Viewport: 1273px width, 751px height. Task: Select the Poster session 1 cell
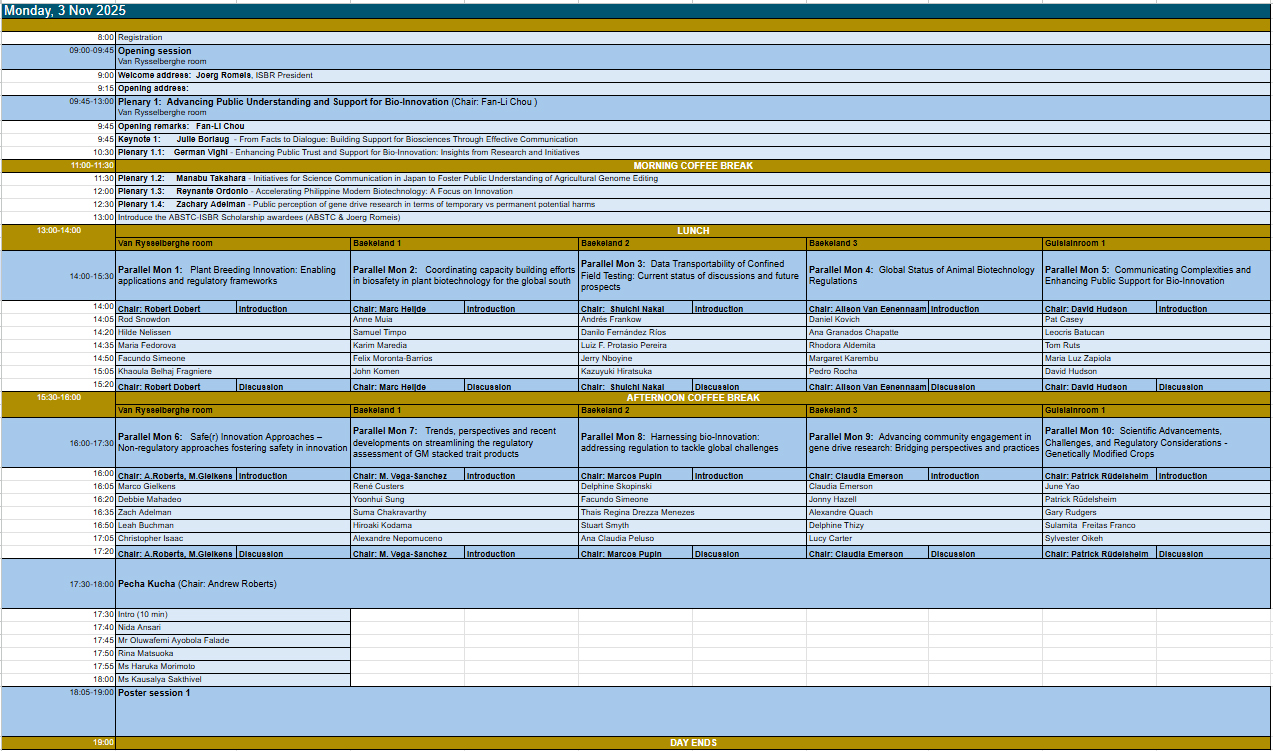click(x=154, y=693)
